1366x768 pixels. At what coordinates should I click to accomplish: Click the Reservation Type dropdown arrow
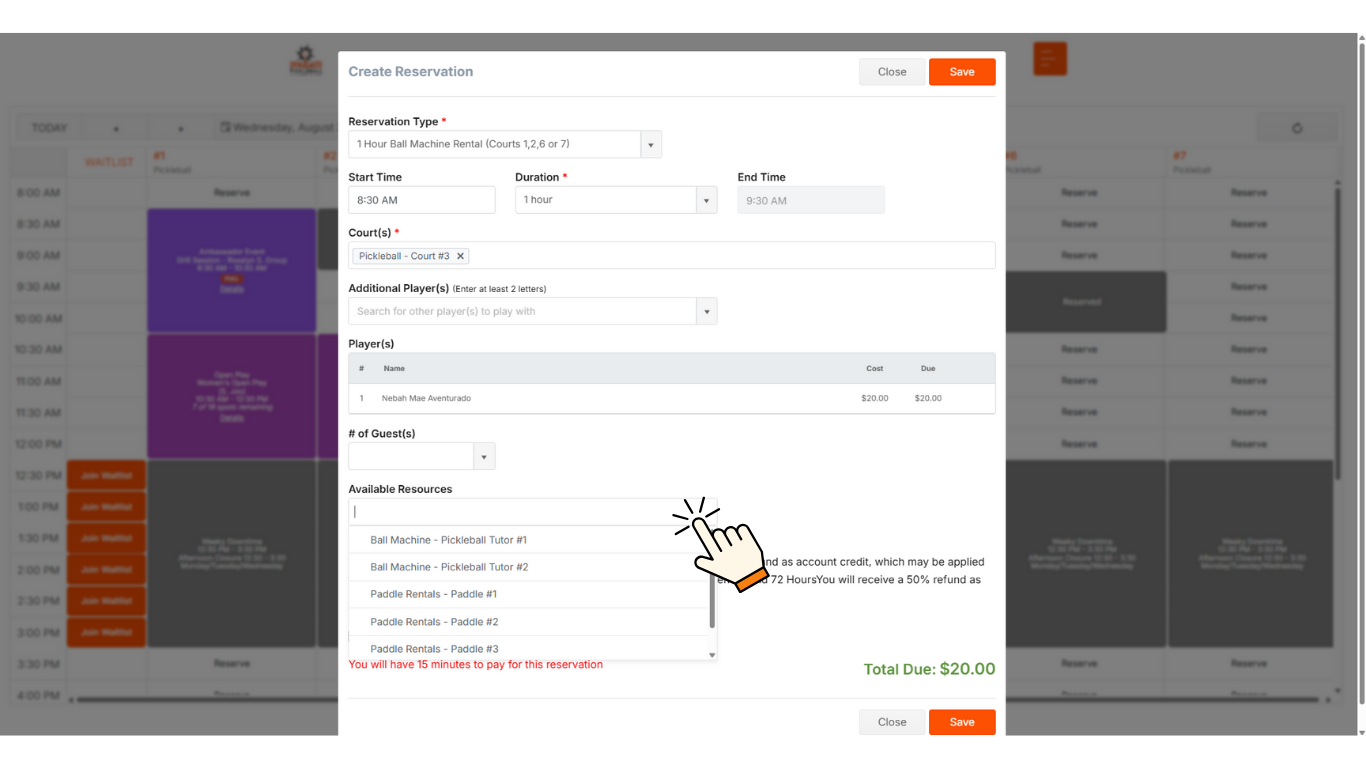point(651,144)
